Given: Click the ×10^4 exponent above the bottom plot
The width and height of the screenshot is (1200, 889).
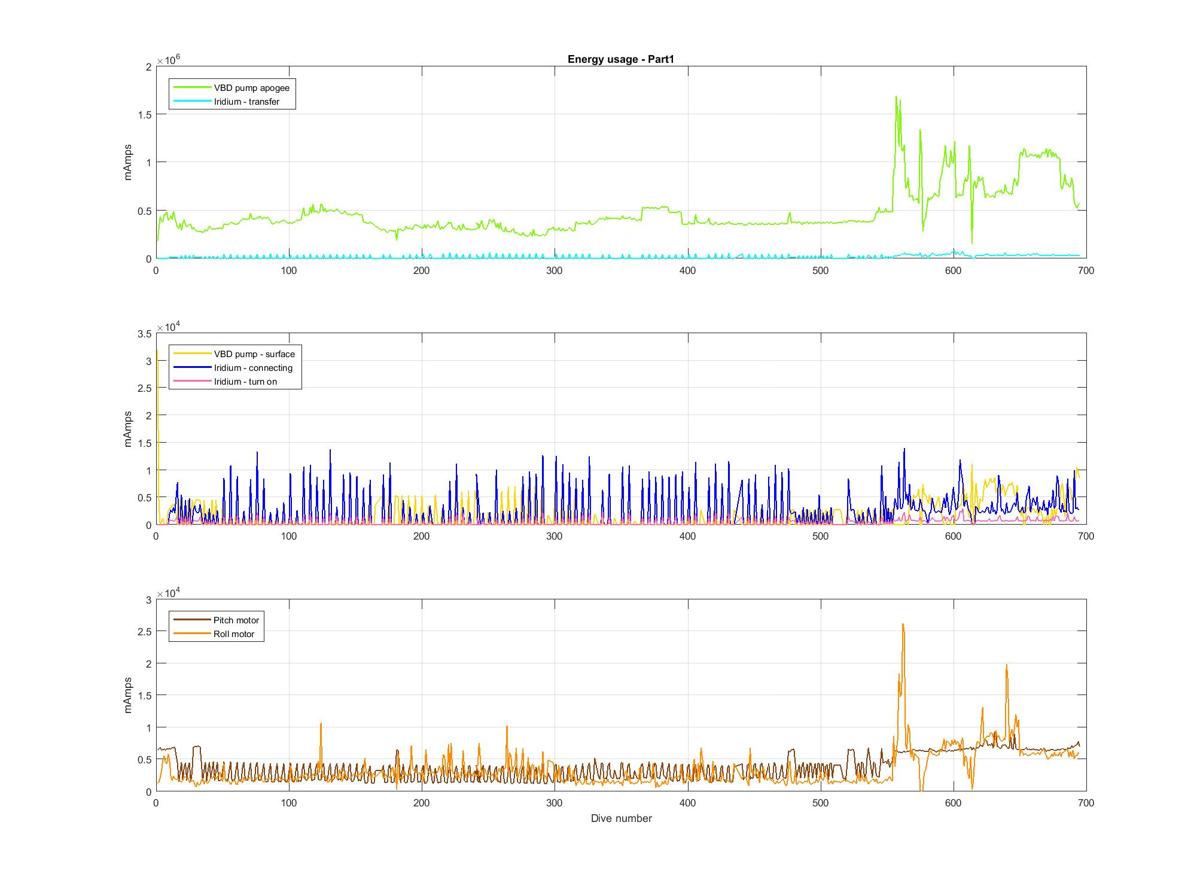Looking at the screenshot, I should pos(169,592).
